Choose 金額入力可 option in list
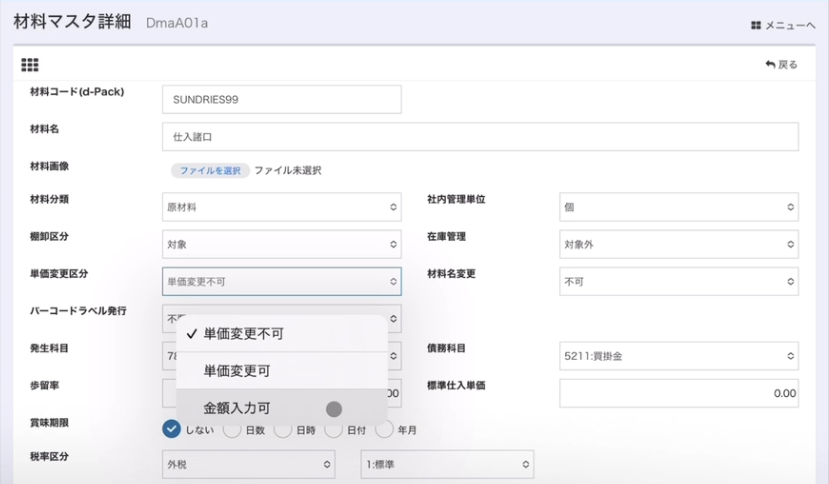This screenshot has width=829, height=484. coord(236,408)
